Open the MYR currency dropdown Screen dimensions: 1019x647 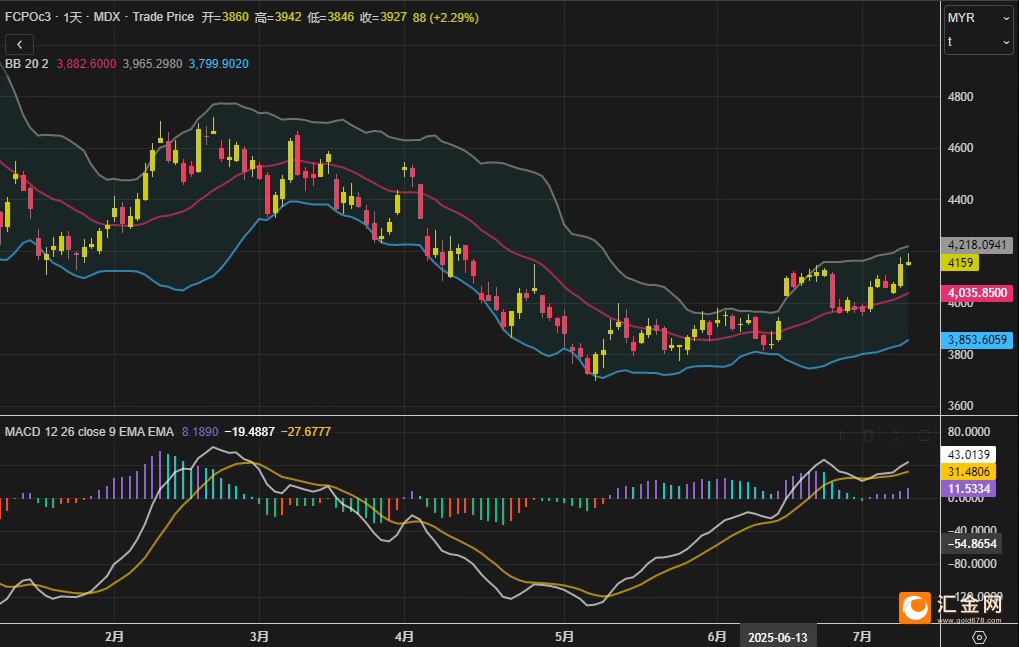[x=978, y=18]
